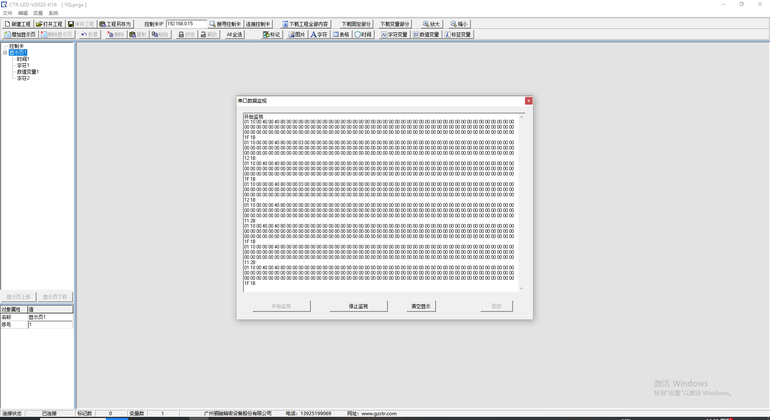Click the 解锁 unlock toolbar button
Screen dimensions: 770x420
[x=209, y=34]
